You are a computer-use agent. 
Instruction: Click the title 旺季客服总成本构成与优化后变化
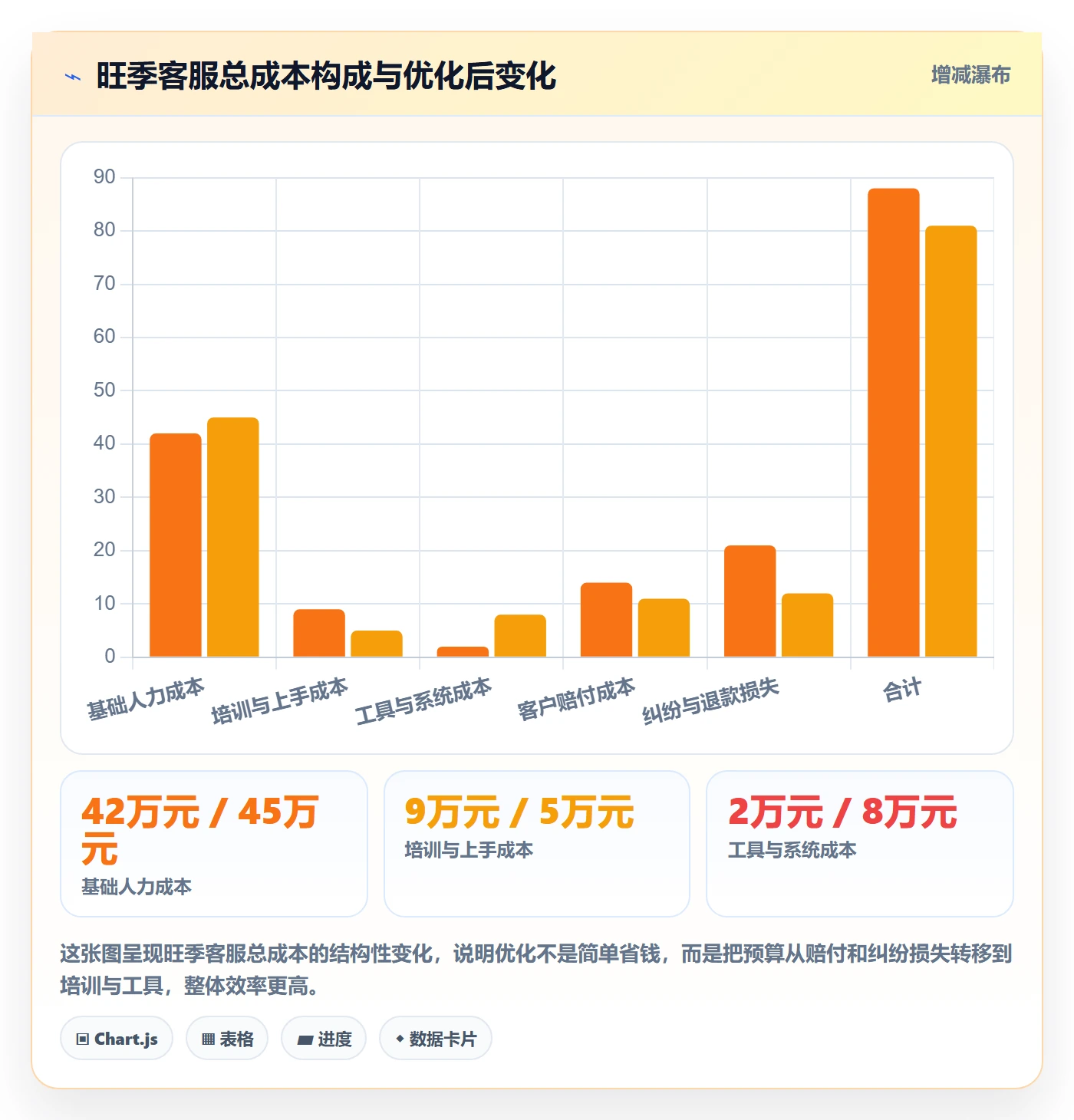326,76
